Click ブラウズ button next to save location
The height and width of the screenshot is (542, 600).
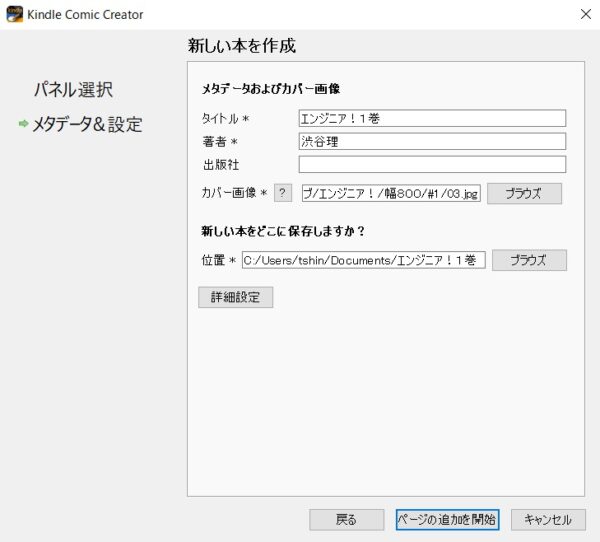[x=529, y=260]
